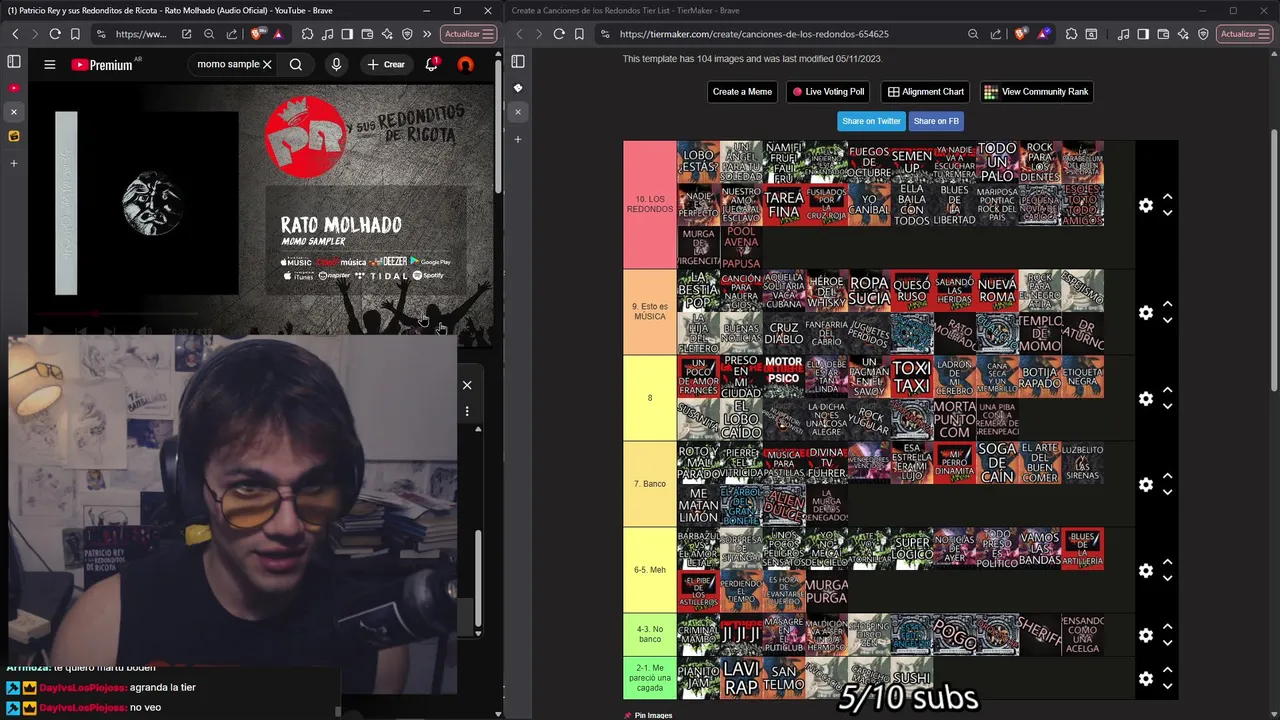Open YouTube account avatar menu
This screenshot has width=1280, height=720.
pyautogui.click(x=465, y=64)
